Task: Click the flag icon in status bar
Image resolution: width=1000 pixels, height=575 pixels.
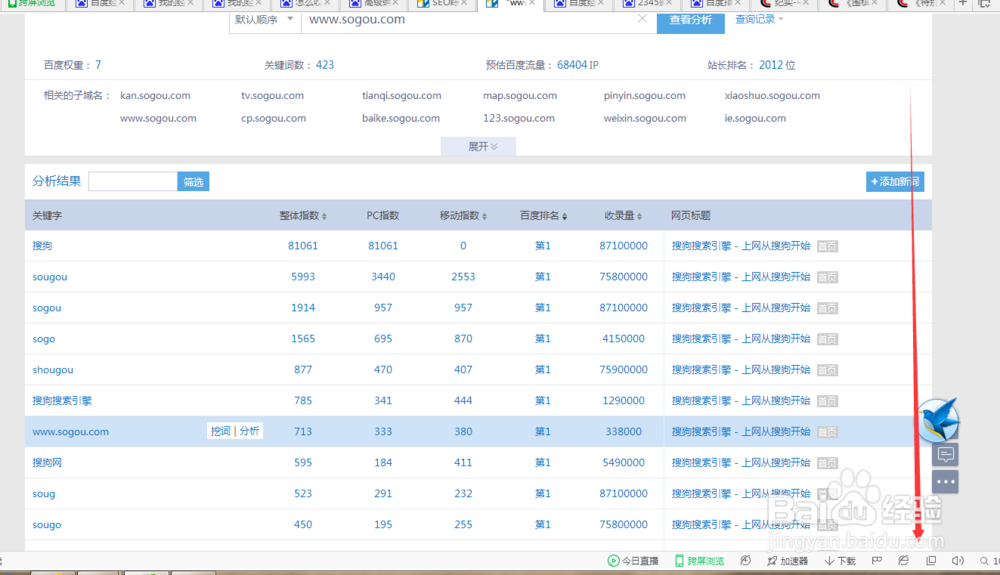Action: click(877, 561)
